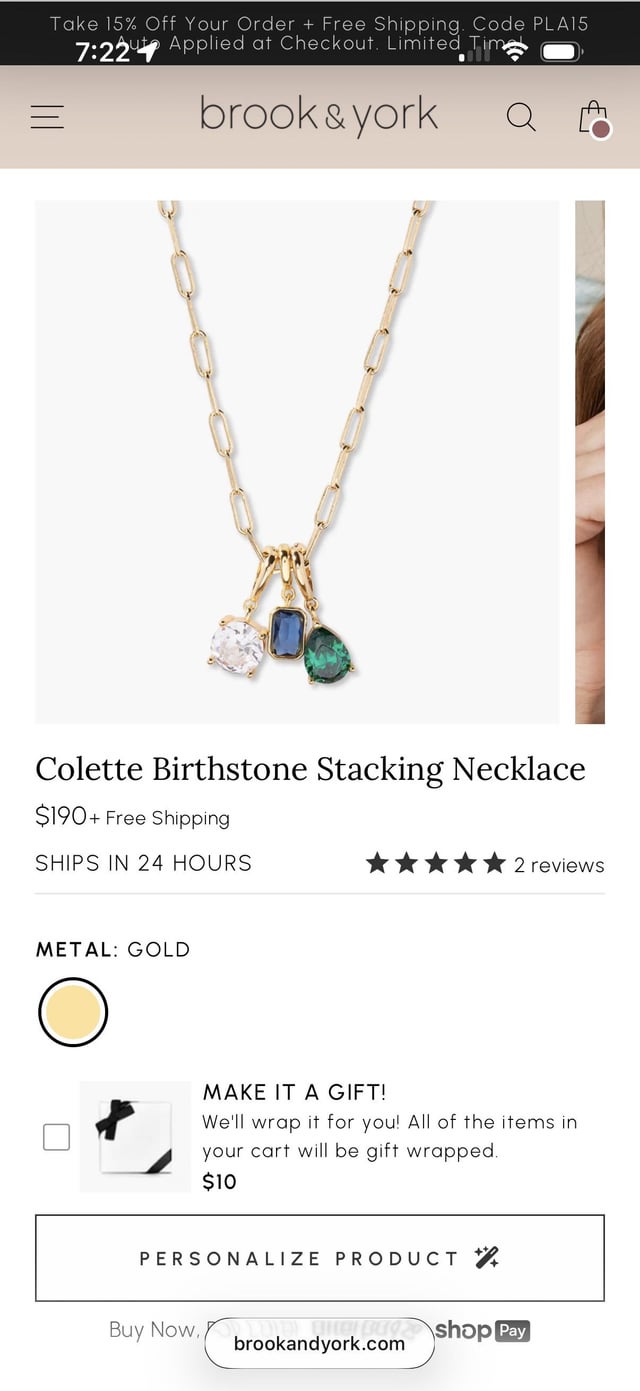Tap the Shop Pay logo
640x1391 pixels.
pyautogui.click(x=482, y=1330)
